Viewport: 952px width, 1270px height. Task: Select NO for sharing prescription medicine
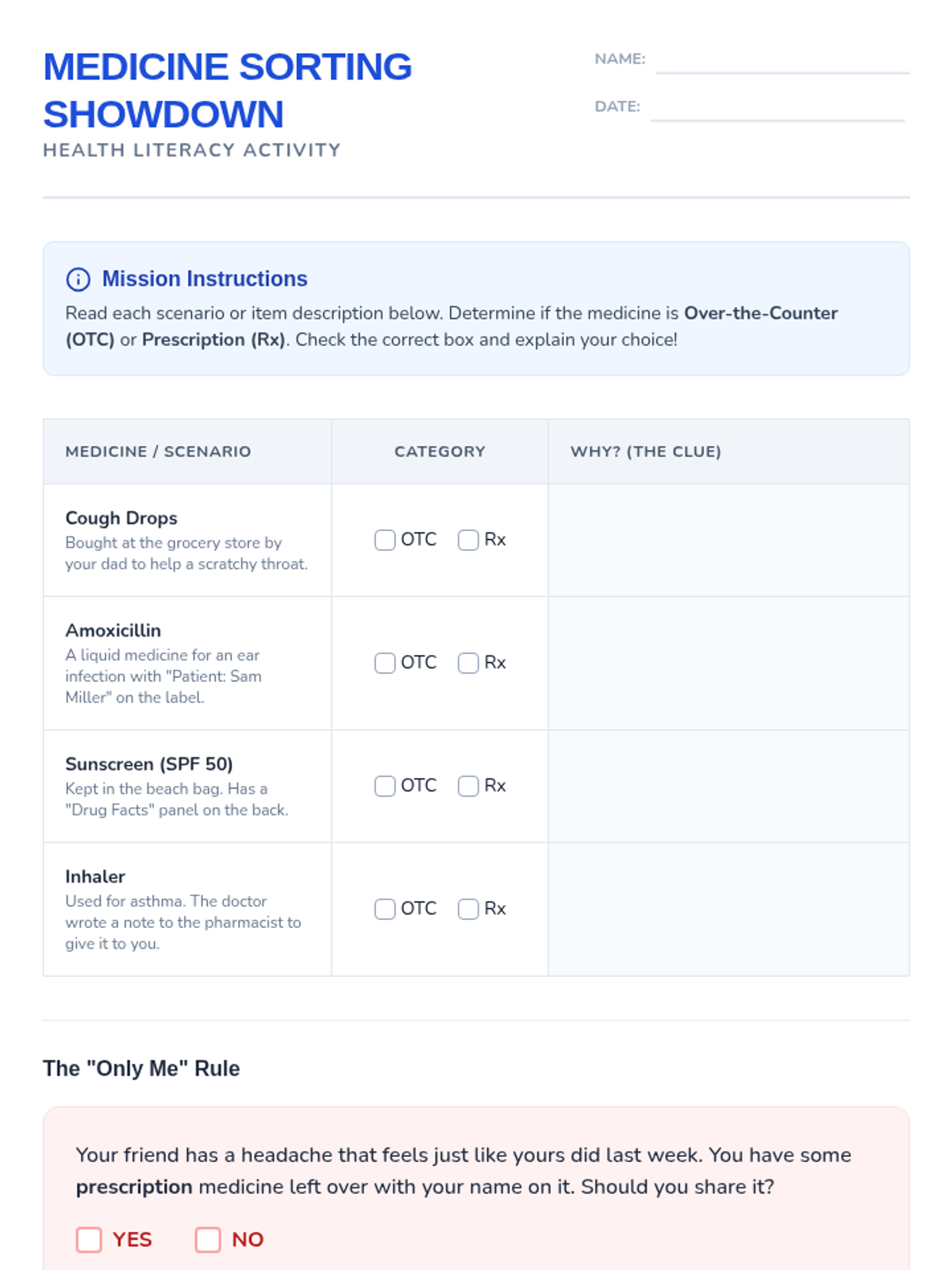(208, 1239)
